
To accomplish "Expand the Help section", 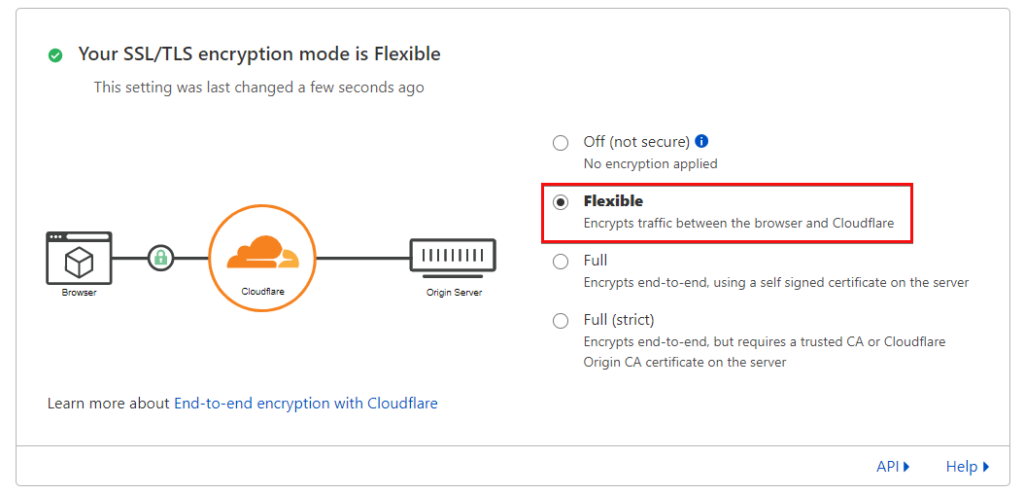I will (967, 466).
